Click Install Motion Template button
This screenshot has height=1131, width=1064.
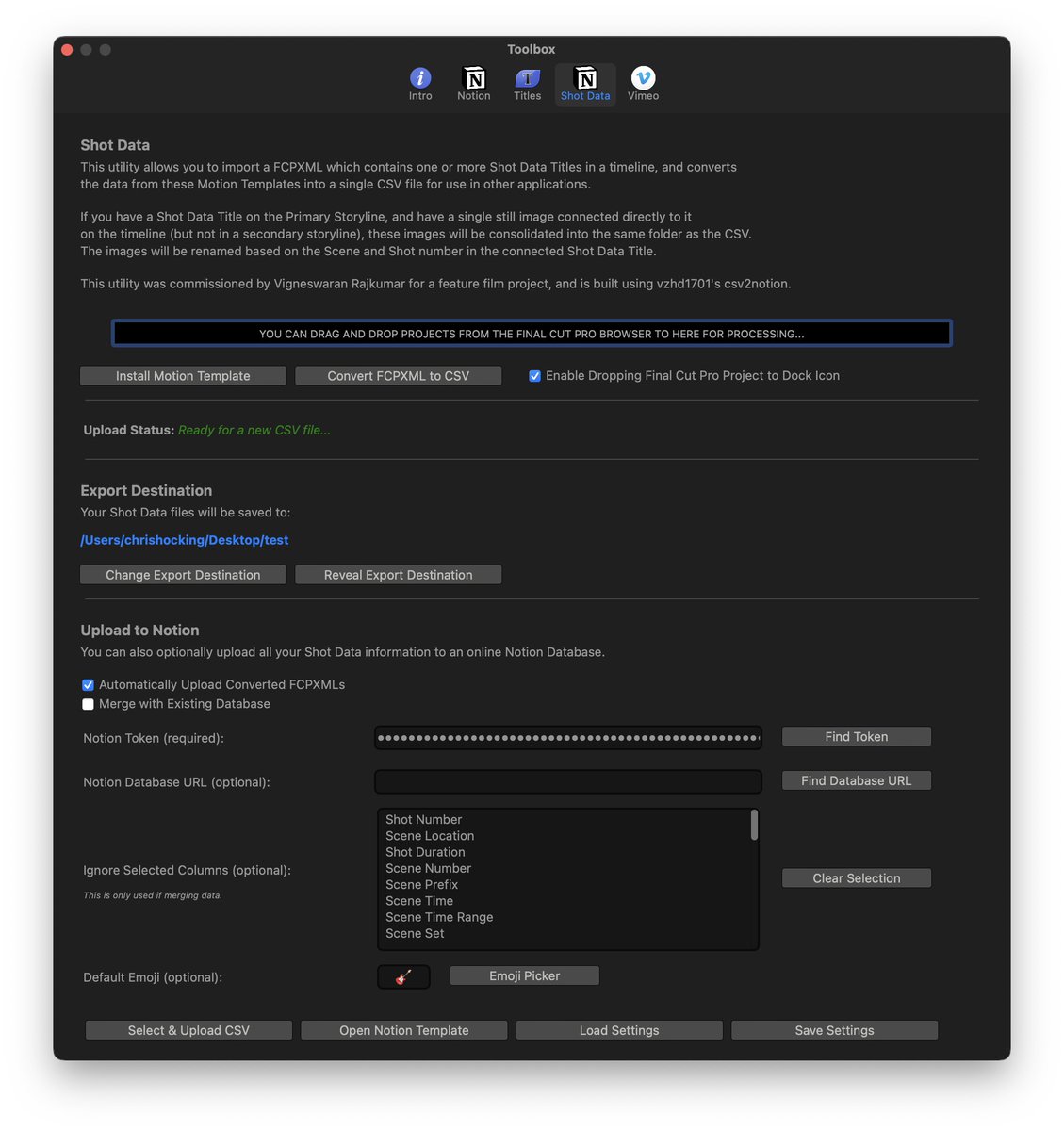183,376
